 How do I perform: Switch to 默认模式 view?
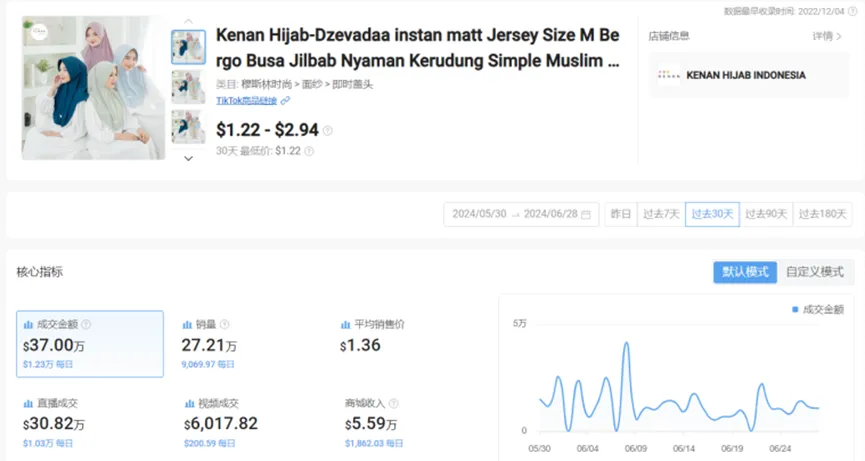click(744, 272)
